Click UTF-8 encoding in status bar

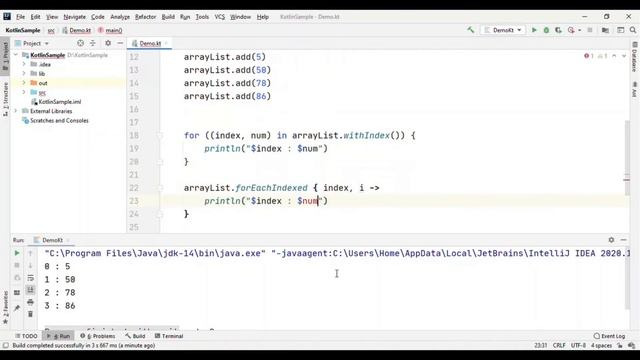coord(578,345)
